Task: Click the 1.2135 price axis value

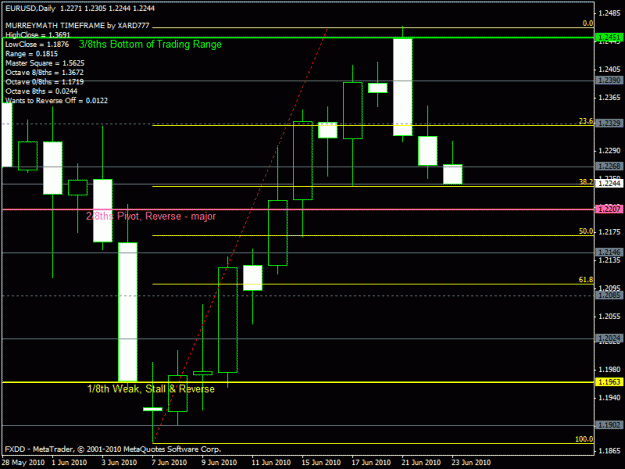Action: [x=610, y=260]
